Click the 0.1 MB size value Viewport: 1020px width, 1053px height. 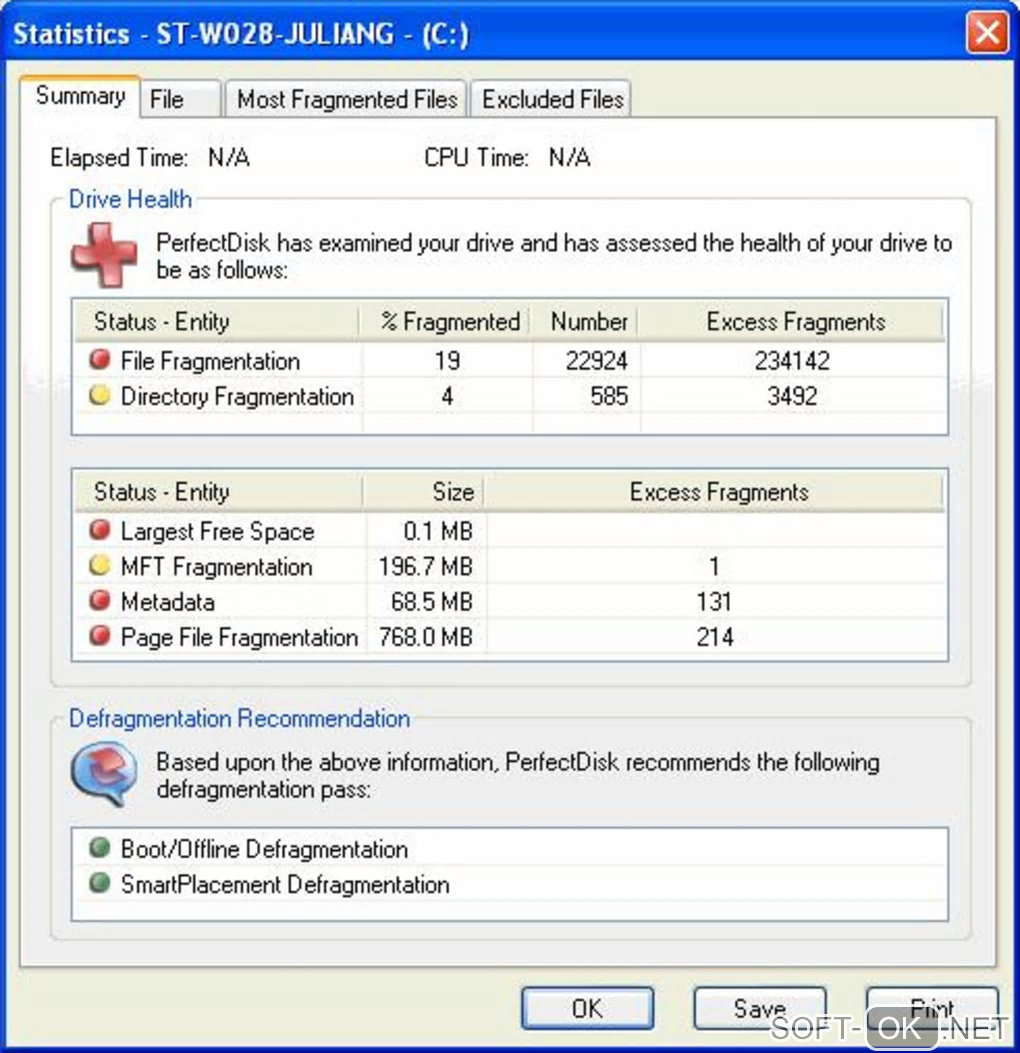[x=438, y=531]
